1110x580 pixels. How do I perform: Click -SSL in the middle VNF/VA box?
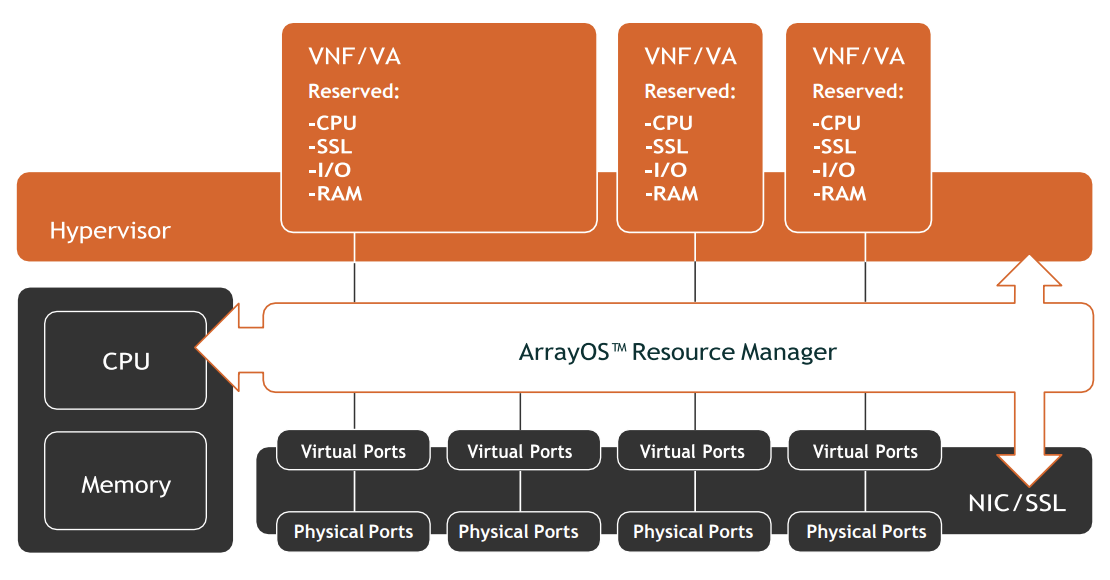666,147
